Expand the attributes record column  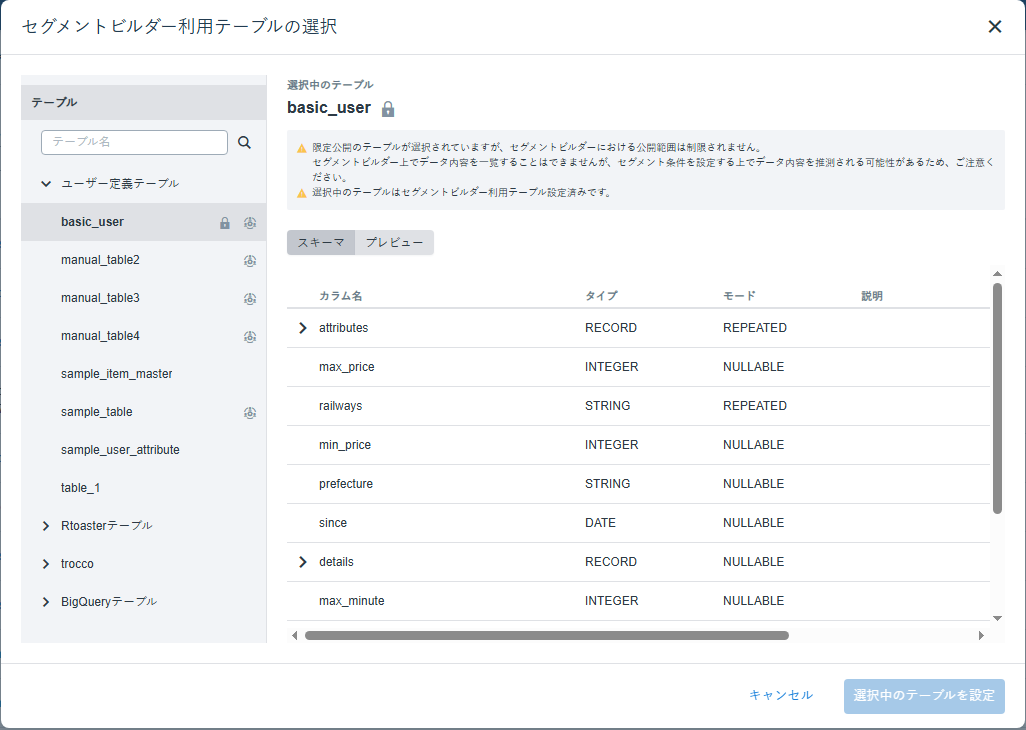tap(302, 328)
